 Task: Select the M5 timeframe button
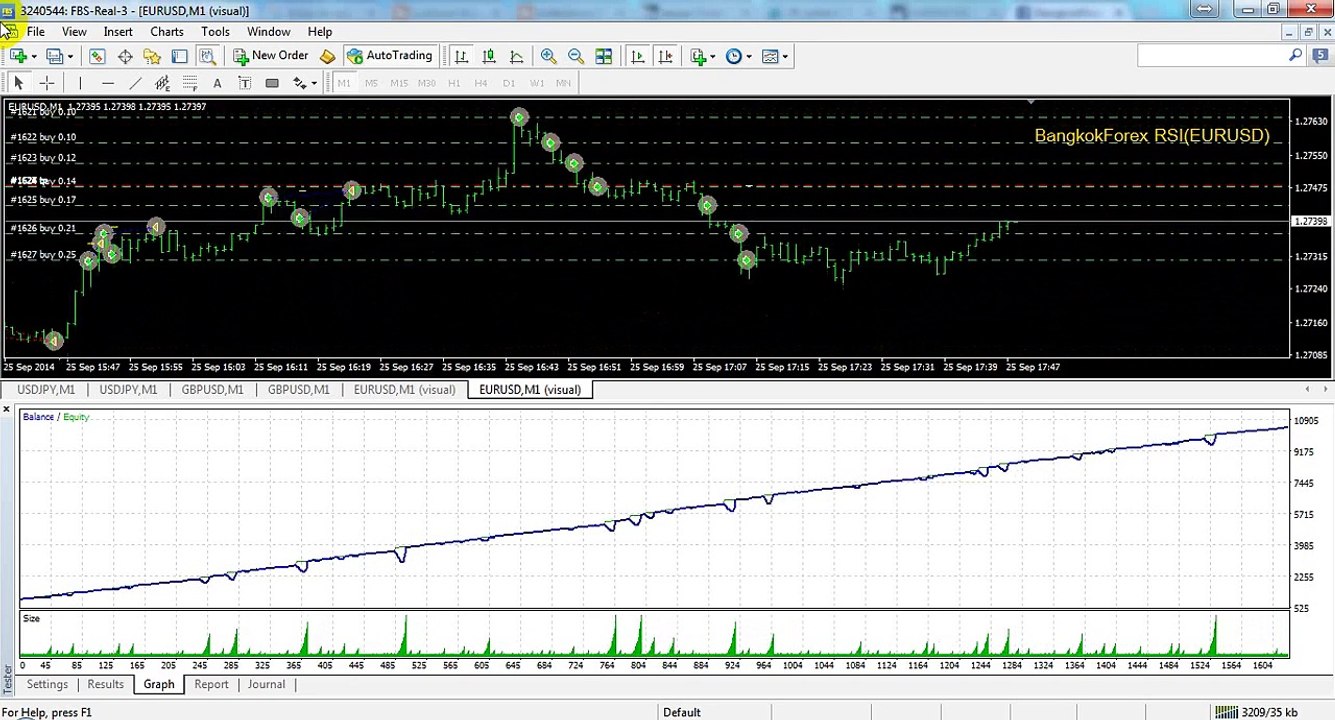(371, 83)
